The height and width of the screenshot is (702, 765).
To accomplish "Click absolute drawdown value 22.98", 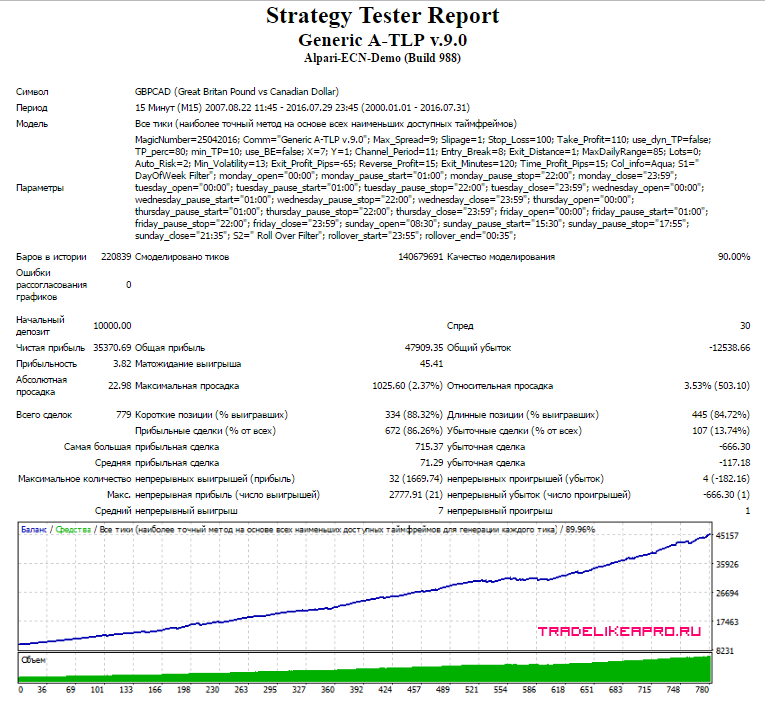I will click(120, 386).
